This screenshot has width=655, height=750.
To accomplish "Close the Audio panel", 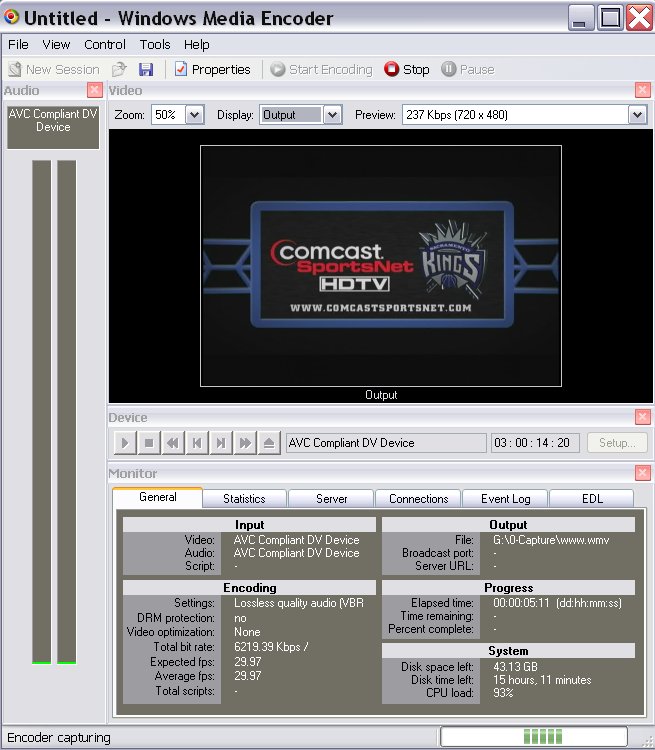I will (x=95, y=90).
